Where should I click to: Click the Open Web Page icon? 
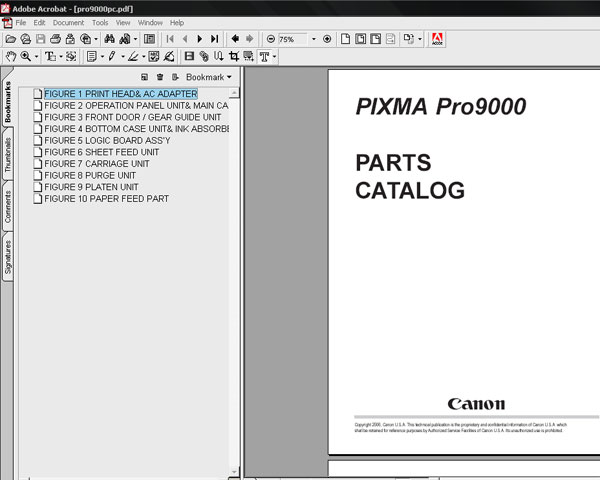click(25, 39)
